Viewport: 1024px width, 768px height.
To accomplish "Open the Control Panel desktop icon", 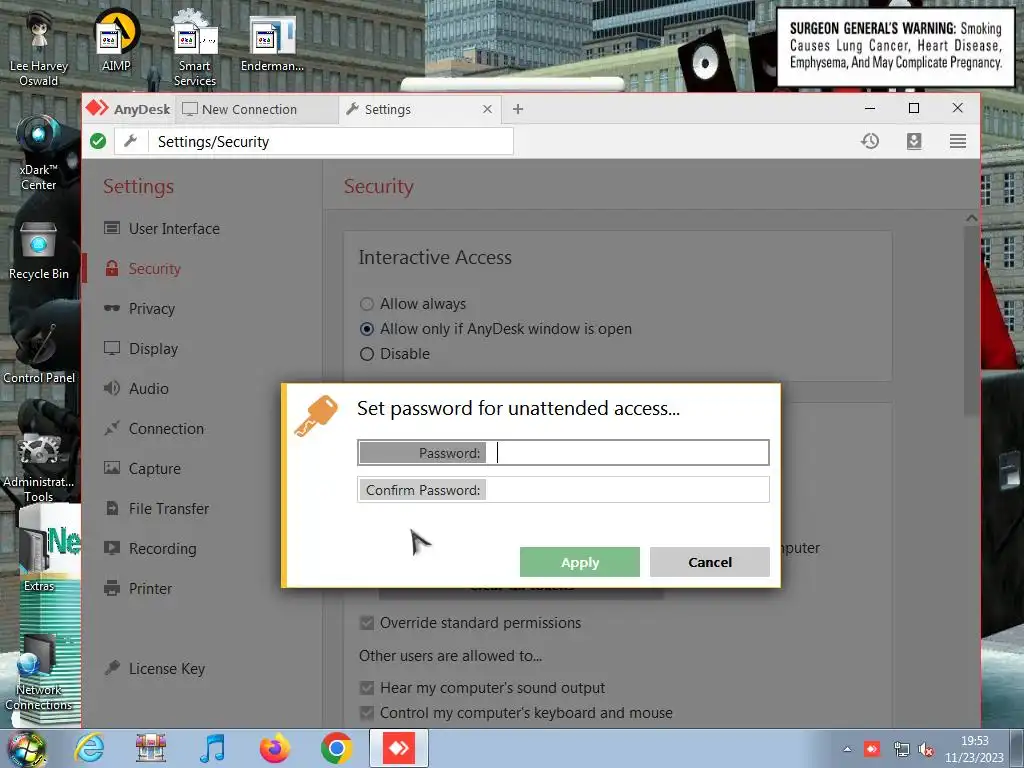I will pyautogui.click(x=39, y=353).
